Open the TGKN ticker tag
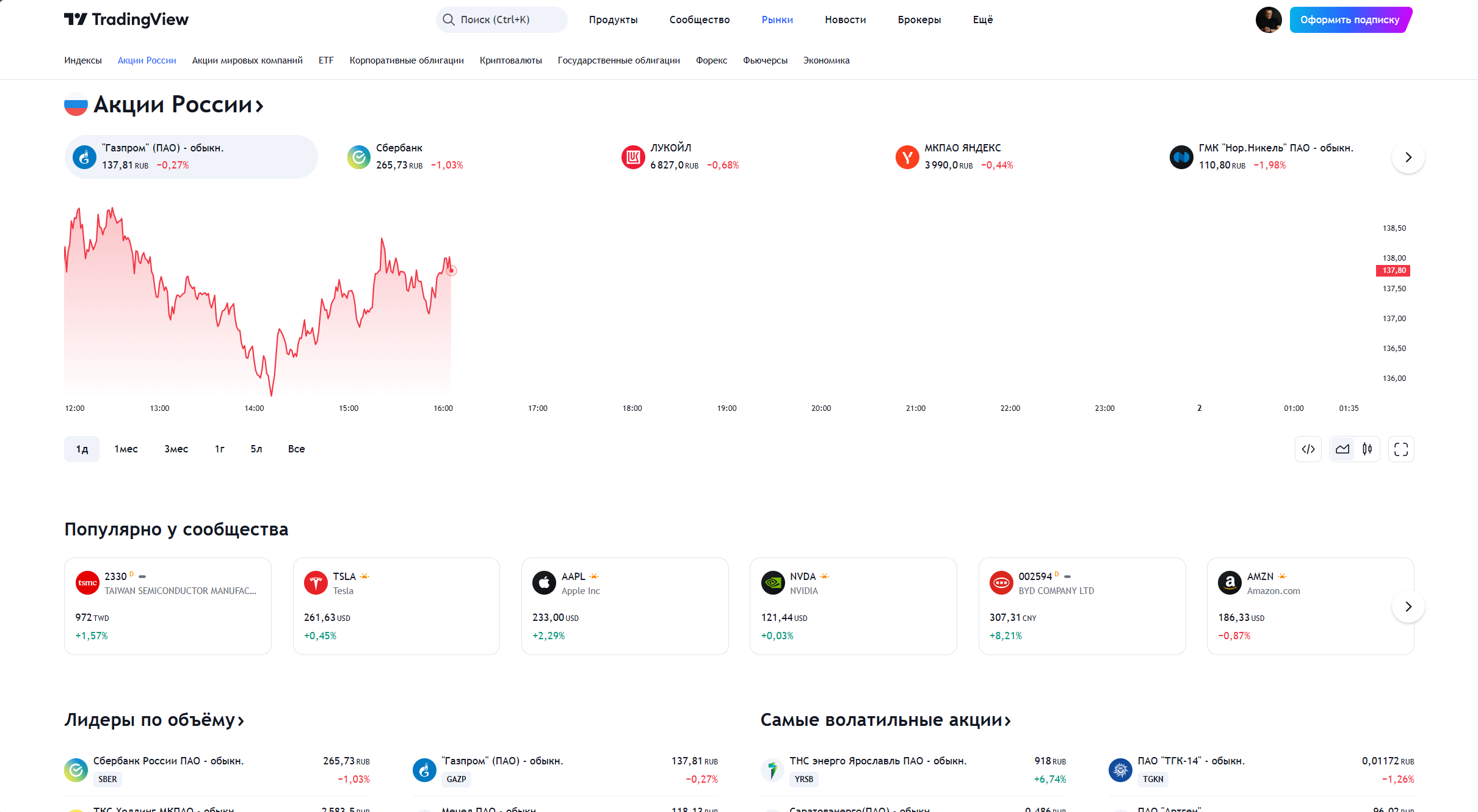 point(1153,780)
